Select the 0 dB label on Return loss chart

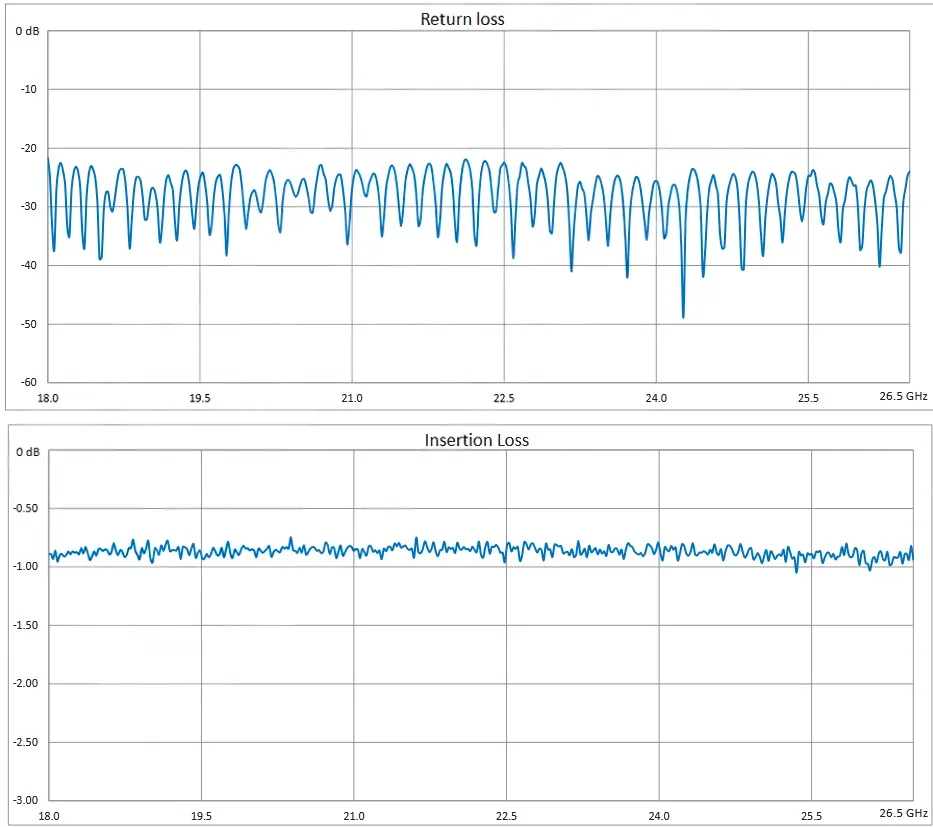[27, 31]
